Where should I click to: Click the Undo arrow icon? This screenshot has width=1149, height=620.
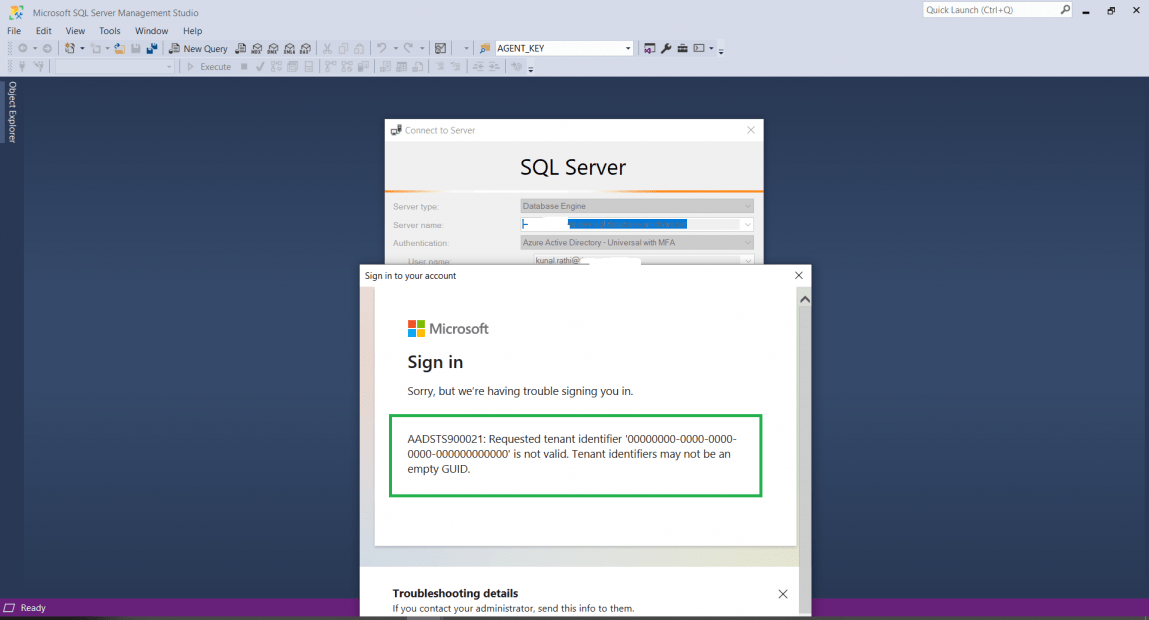point(381,48)
